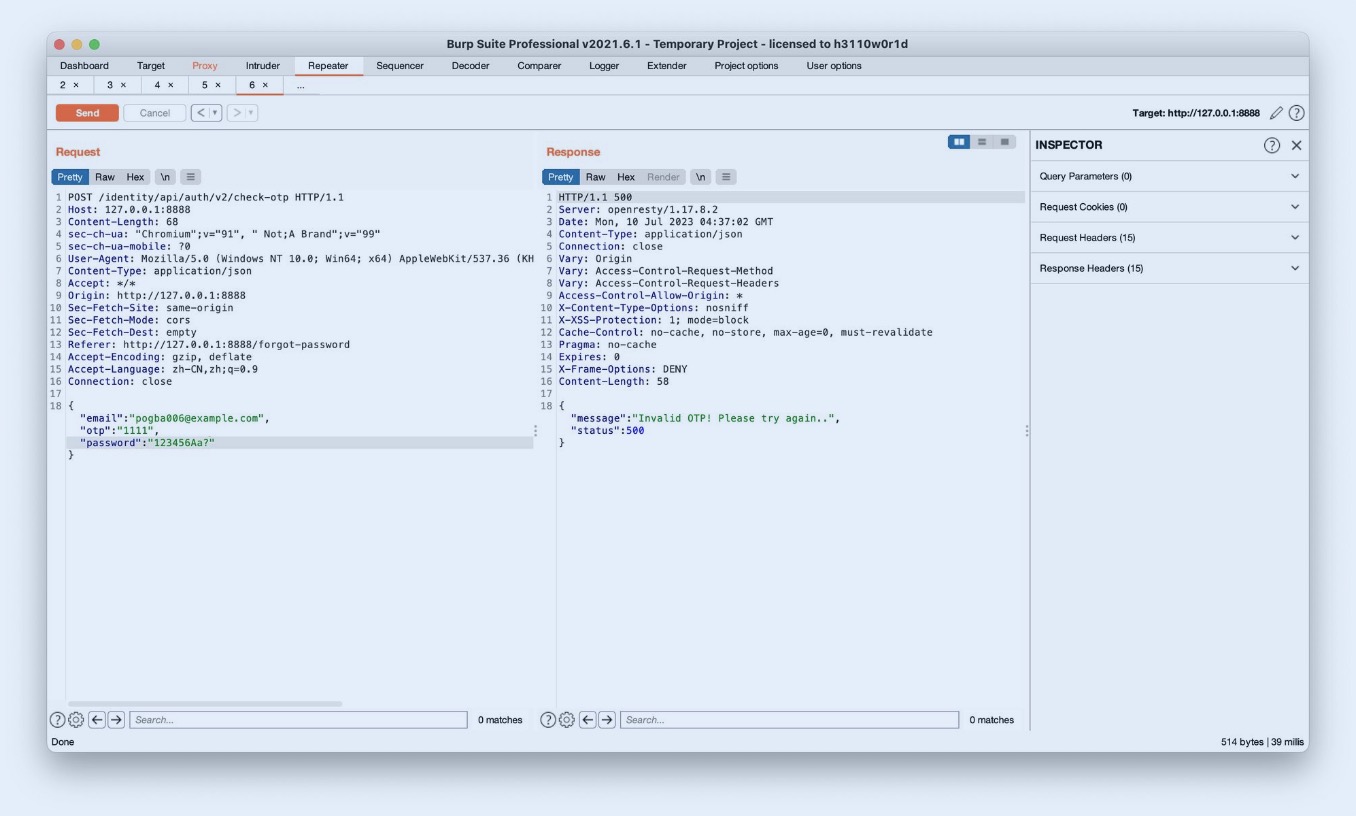Open the Inspector help question mark icon
1356x816 pixels.
pos(1272,145)
